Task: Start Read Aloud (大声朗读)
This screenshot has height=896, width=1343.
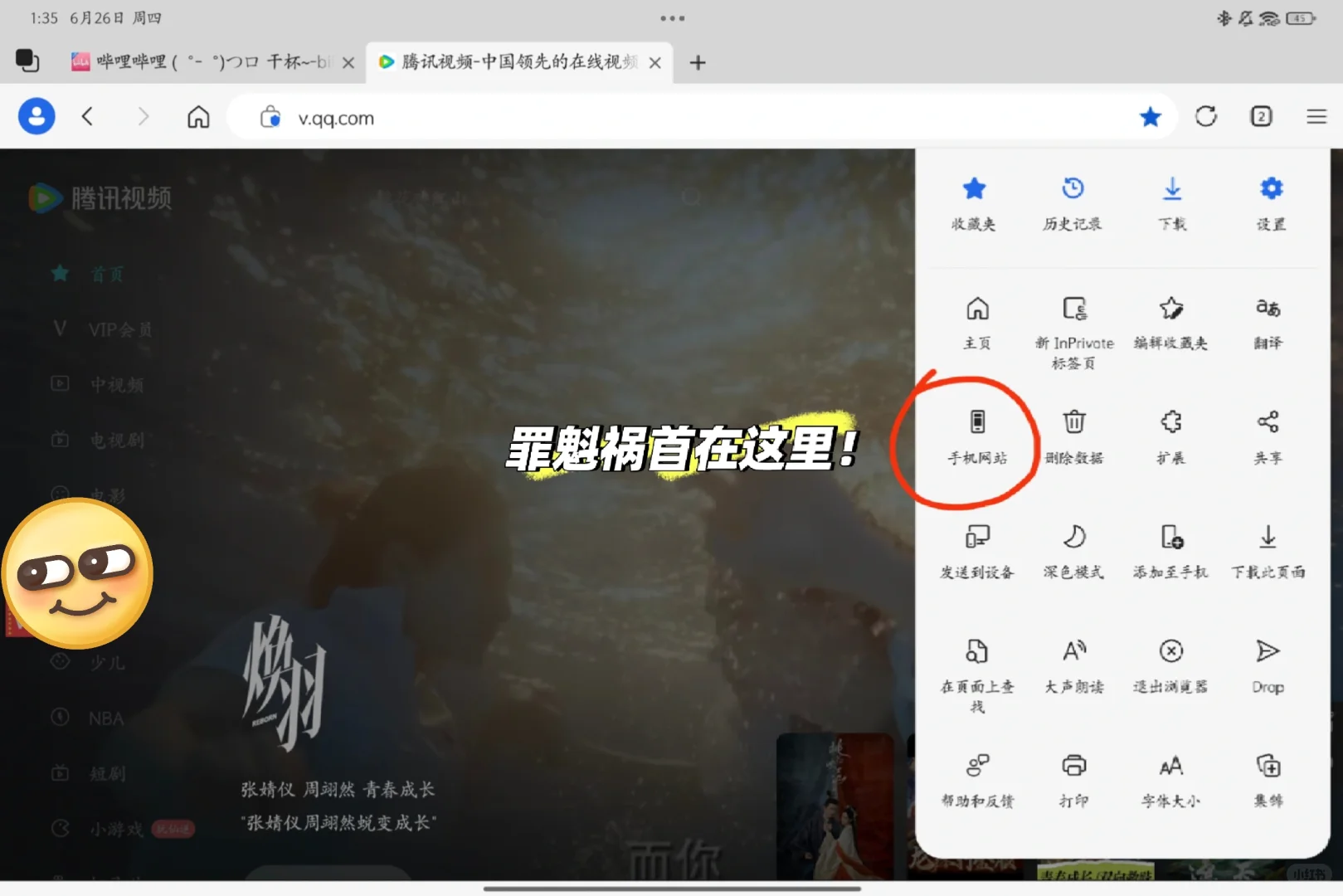Action: [x=1074, y=666]
